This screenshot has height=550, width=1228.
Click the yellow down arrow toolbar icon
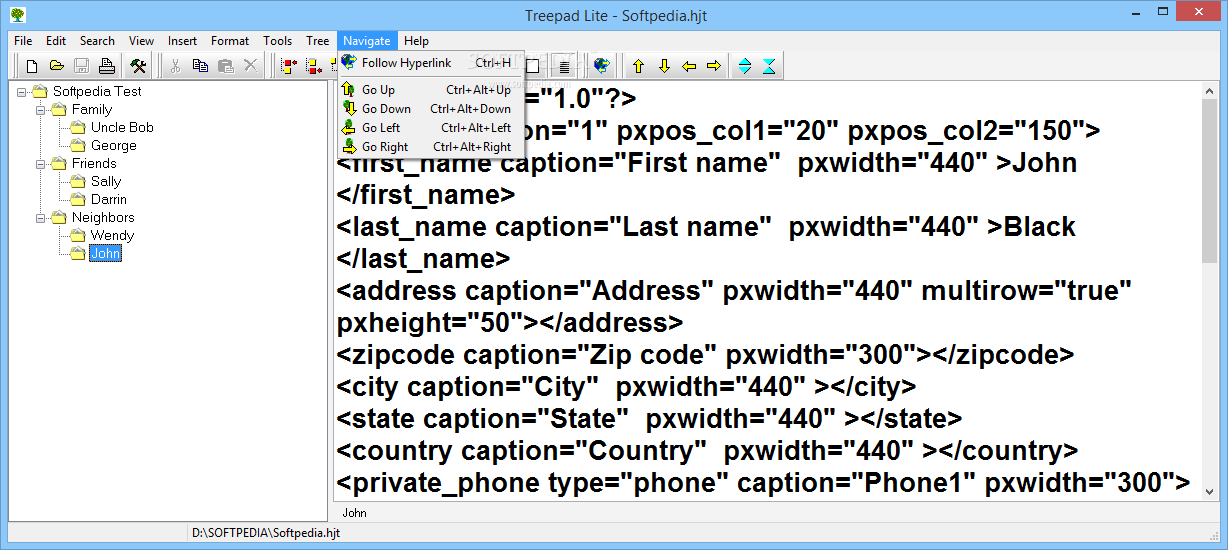coord(664,66)
